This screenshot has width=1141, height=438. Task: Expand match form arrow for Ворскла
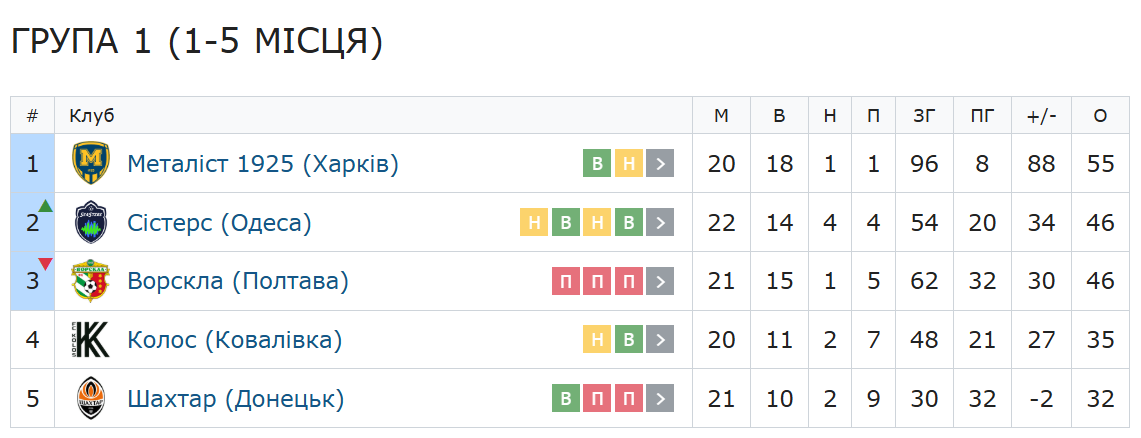pos(660,282)
